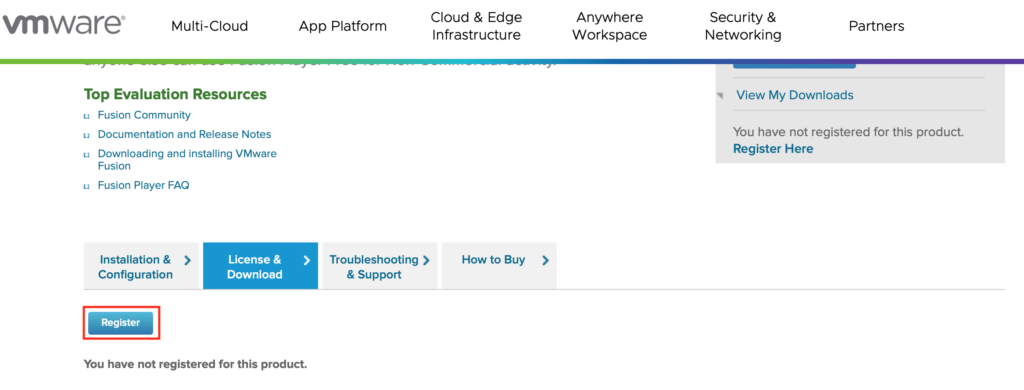Open Documentation and Release Notes link
This screenshot has height=390, width=1024.
184,135
